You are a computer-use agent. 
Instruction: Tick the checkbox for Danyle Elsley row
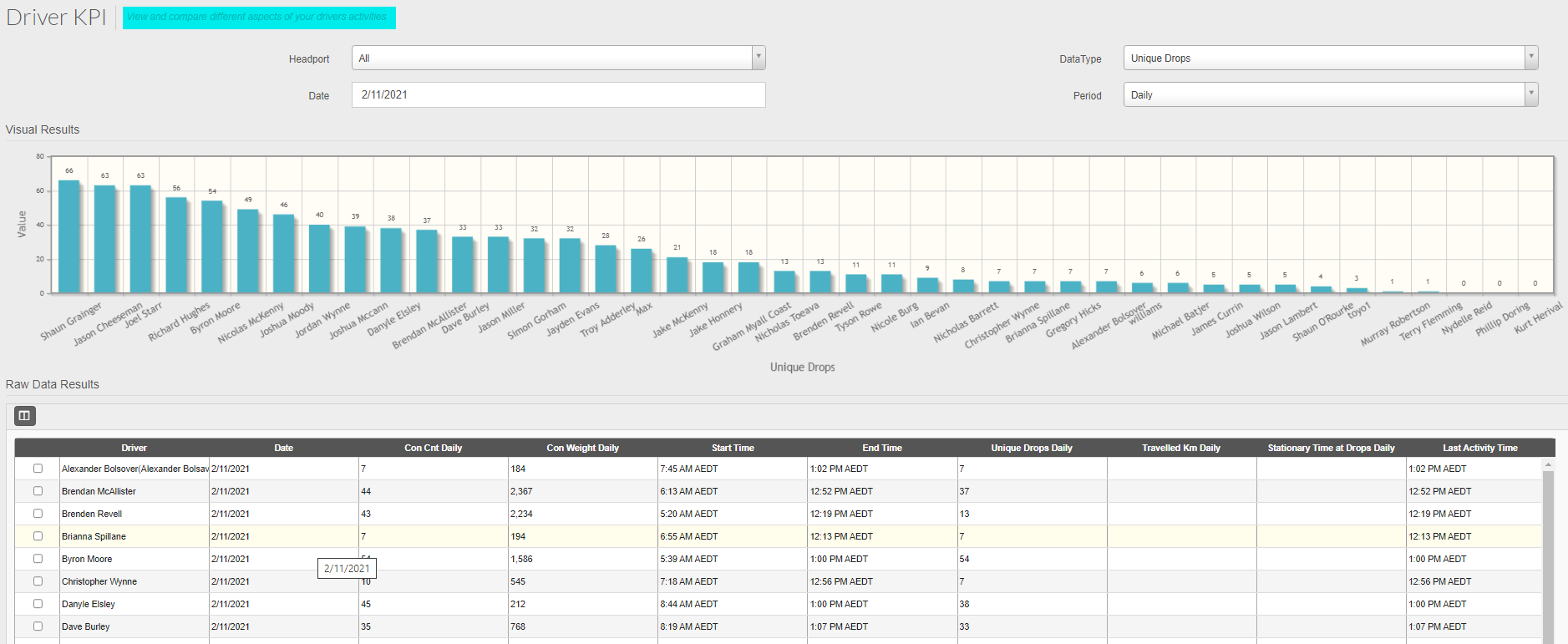coord(38,604)
